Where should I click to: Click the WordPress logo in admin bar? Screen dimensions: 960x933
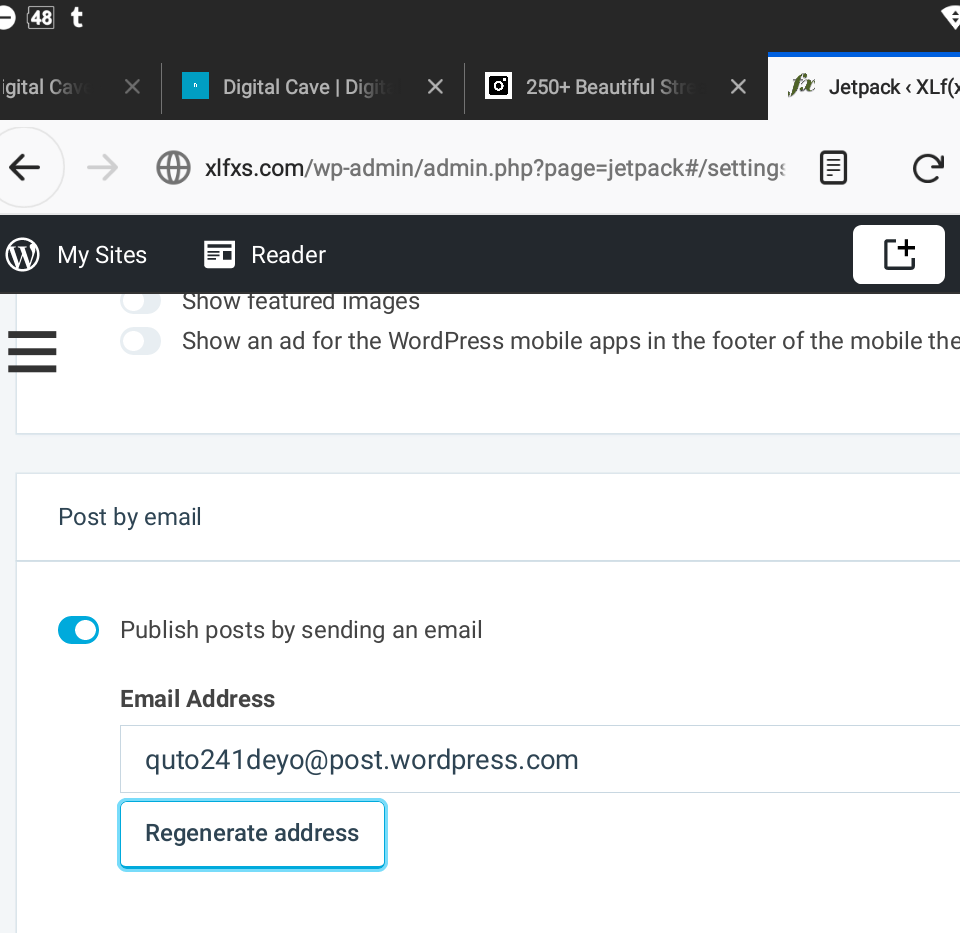[22, 255]
